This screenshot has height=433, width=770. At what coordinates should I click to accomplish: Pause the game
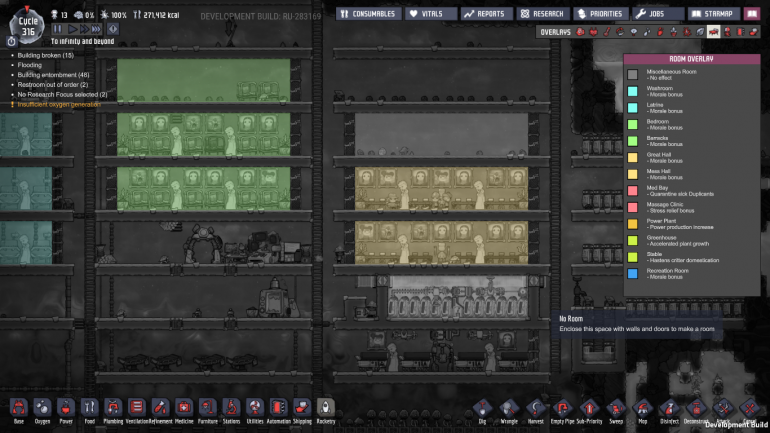pyautogui.click(x=58, y=29)
